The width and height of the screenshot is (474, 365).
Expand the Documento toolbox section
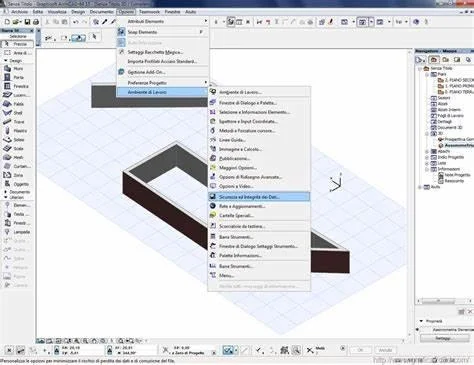[5, 192]
